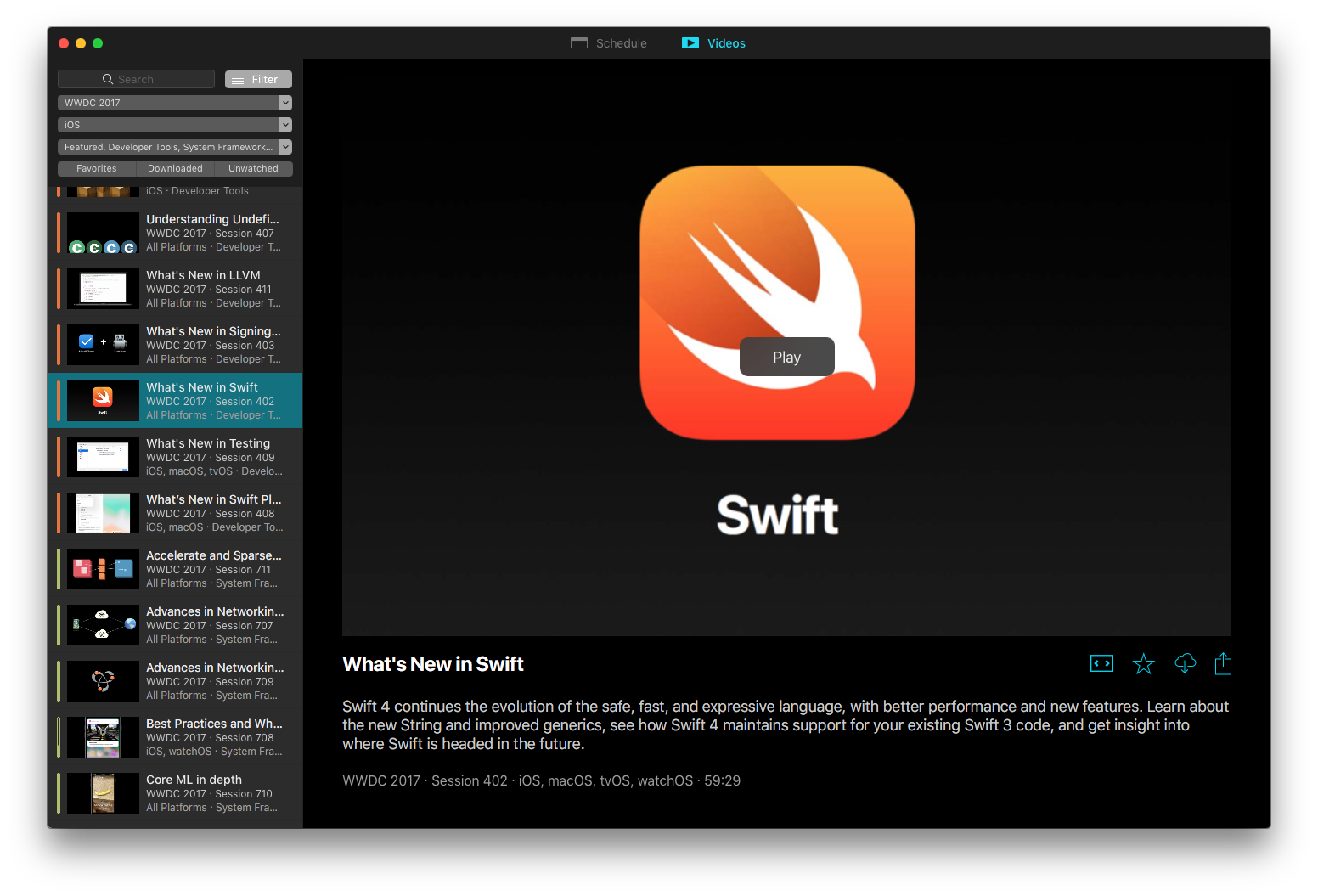The image size is (1318, 896).
Task: Select the Accelerate and Sparse... title
Action: [x=213, y=555]
